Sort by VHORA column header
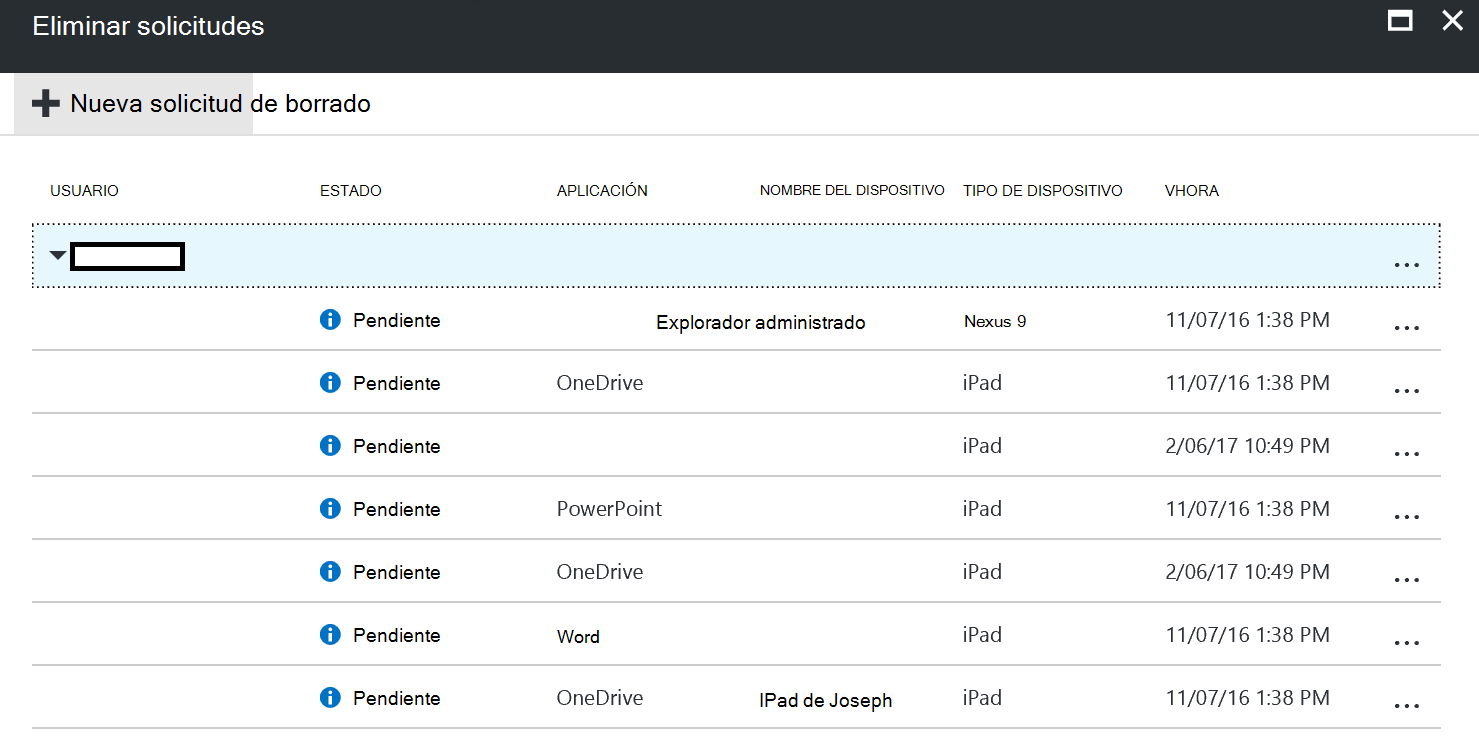1479x739 pixels. (1192, 191)
